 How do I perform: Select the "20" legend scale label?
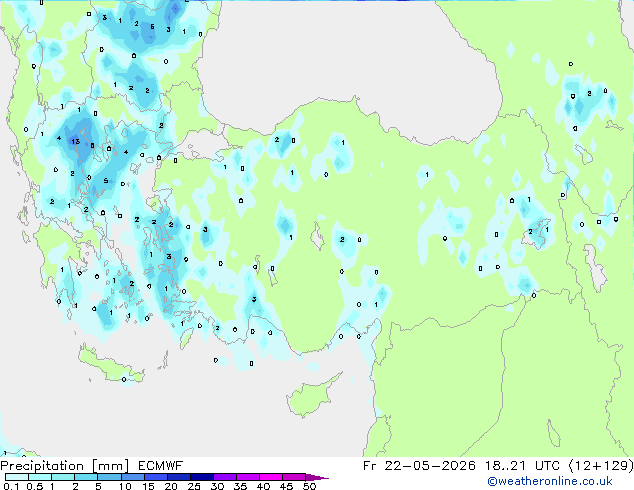pos(171,486)
